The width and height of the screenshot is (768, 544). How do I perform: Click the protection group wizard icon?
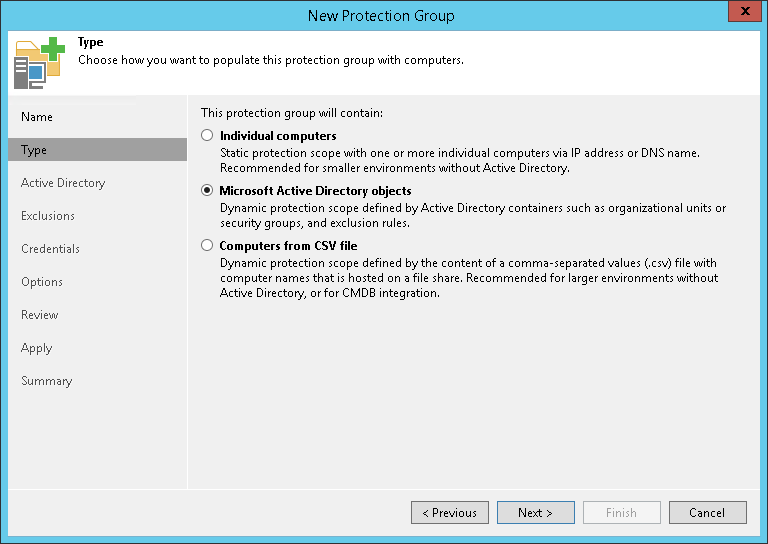(x=37, y=62)
